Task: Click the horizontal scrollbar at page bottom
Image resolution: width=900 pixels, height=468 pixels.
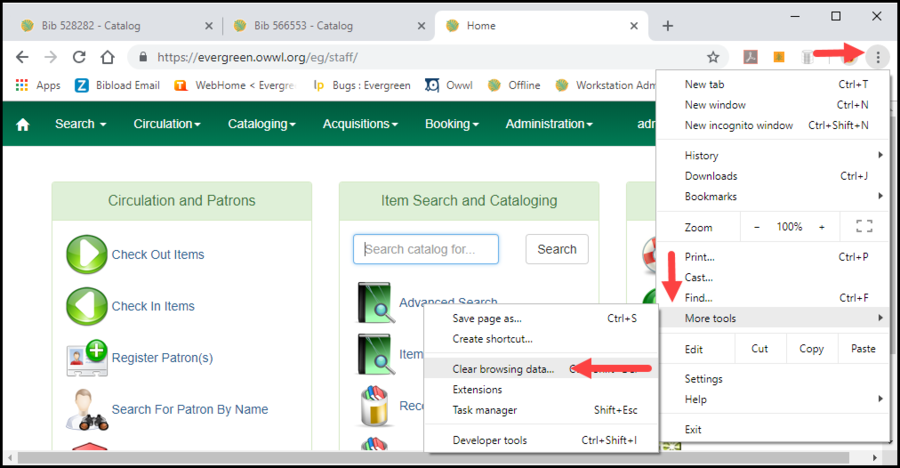Action: click(x=433, y=457)
